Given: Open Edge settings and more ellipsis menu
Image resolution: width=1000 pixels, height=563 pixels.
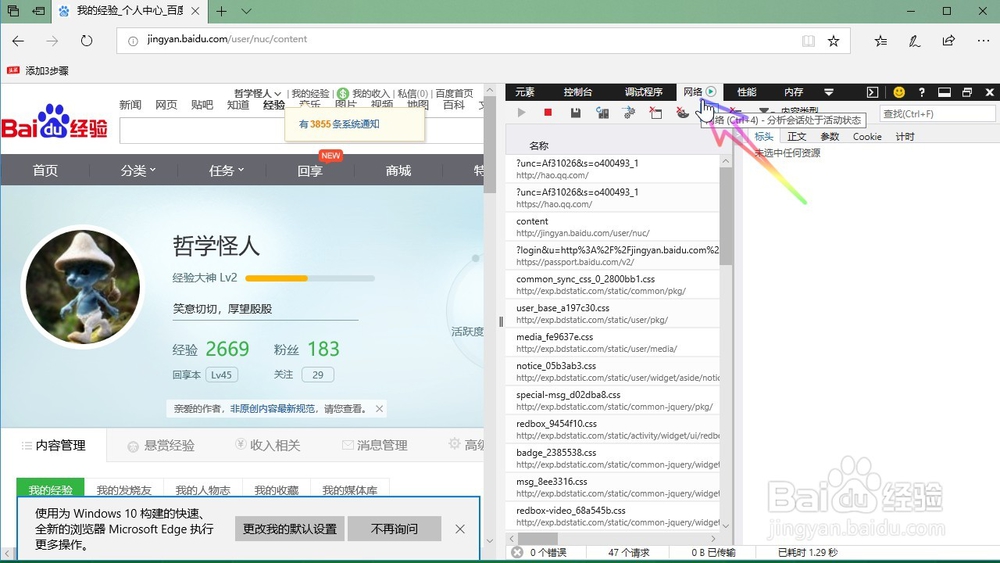Looking at the screenshot, I should click(983, 41).
